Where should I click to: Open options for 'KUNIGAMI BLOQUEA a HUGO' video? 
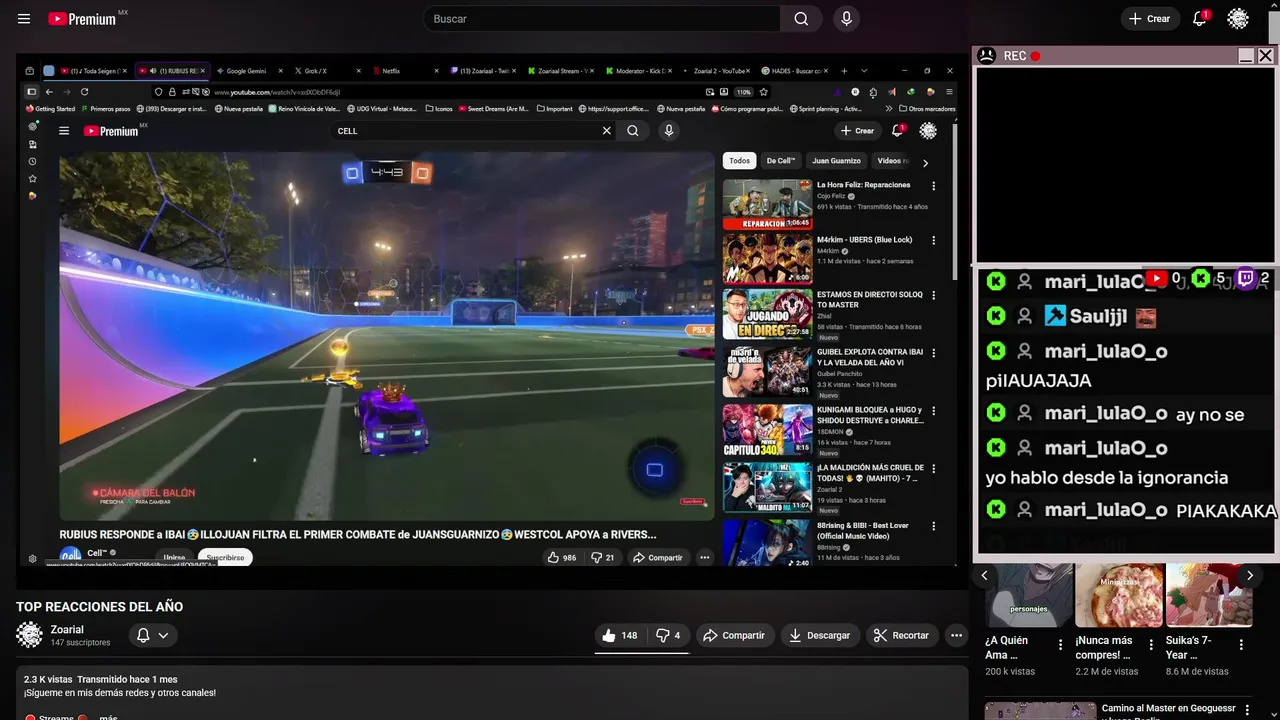coord(933,411)
